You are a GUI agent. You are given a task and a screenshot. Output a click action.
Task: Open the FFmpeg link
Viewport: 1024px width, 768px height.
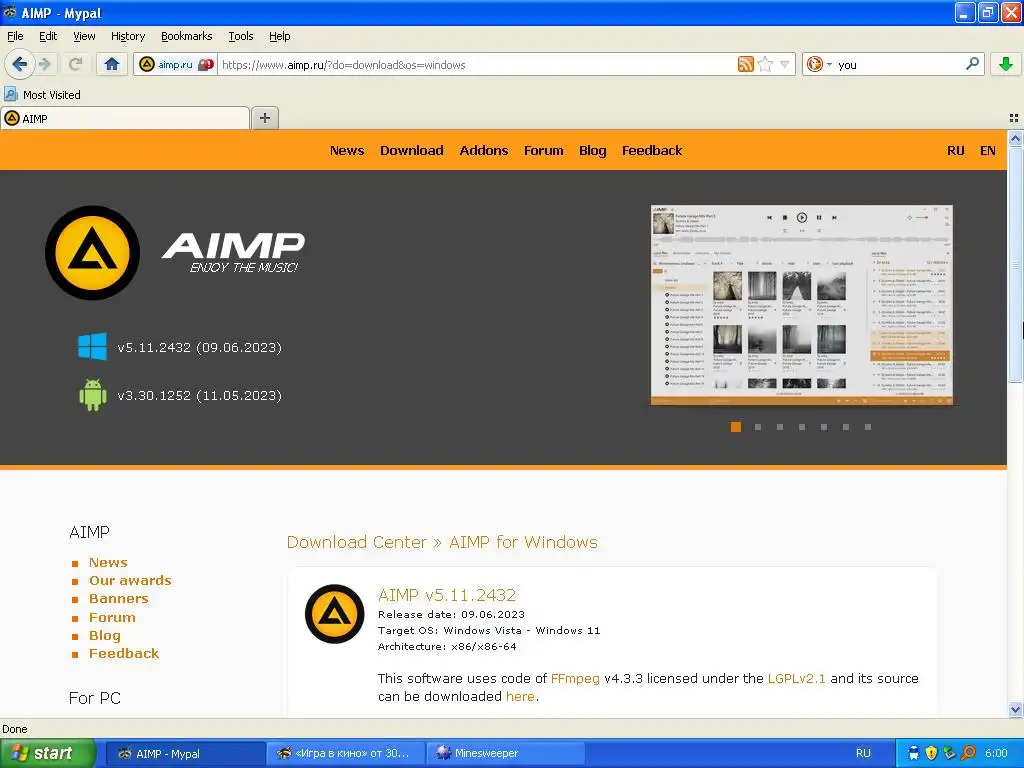[x=575, y=679]
